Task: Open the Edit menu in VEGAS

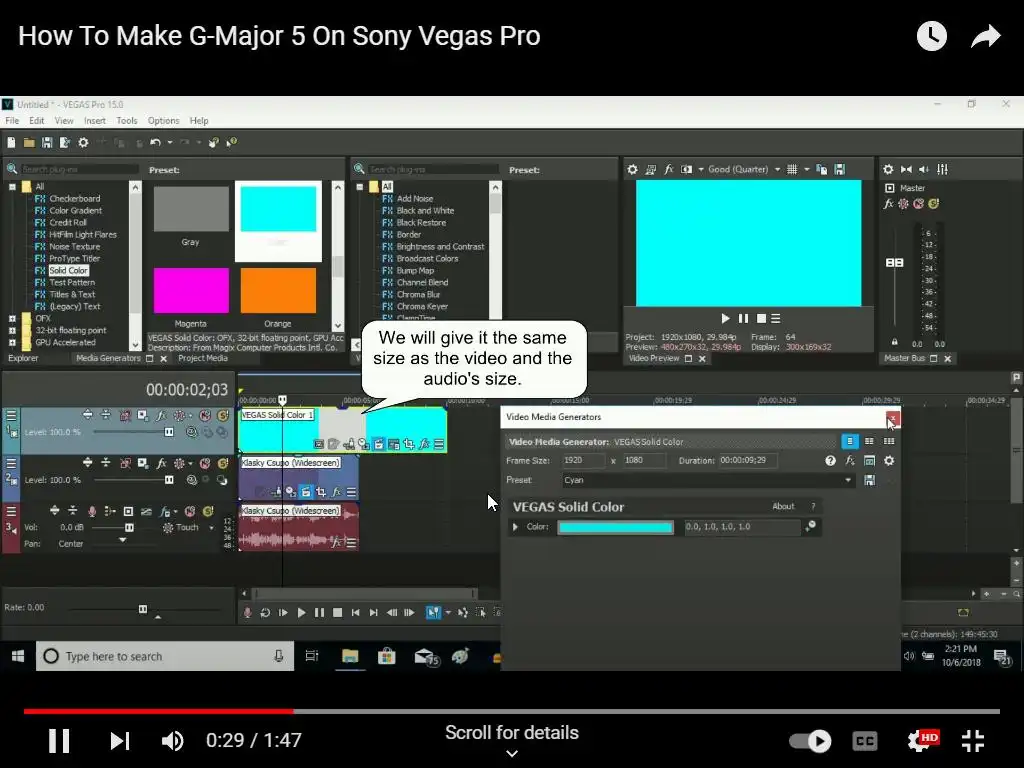Action: 37,121
